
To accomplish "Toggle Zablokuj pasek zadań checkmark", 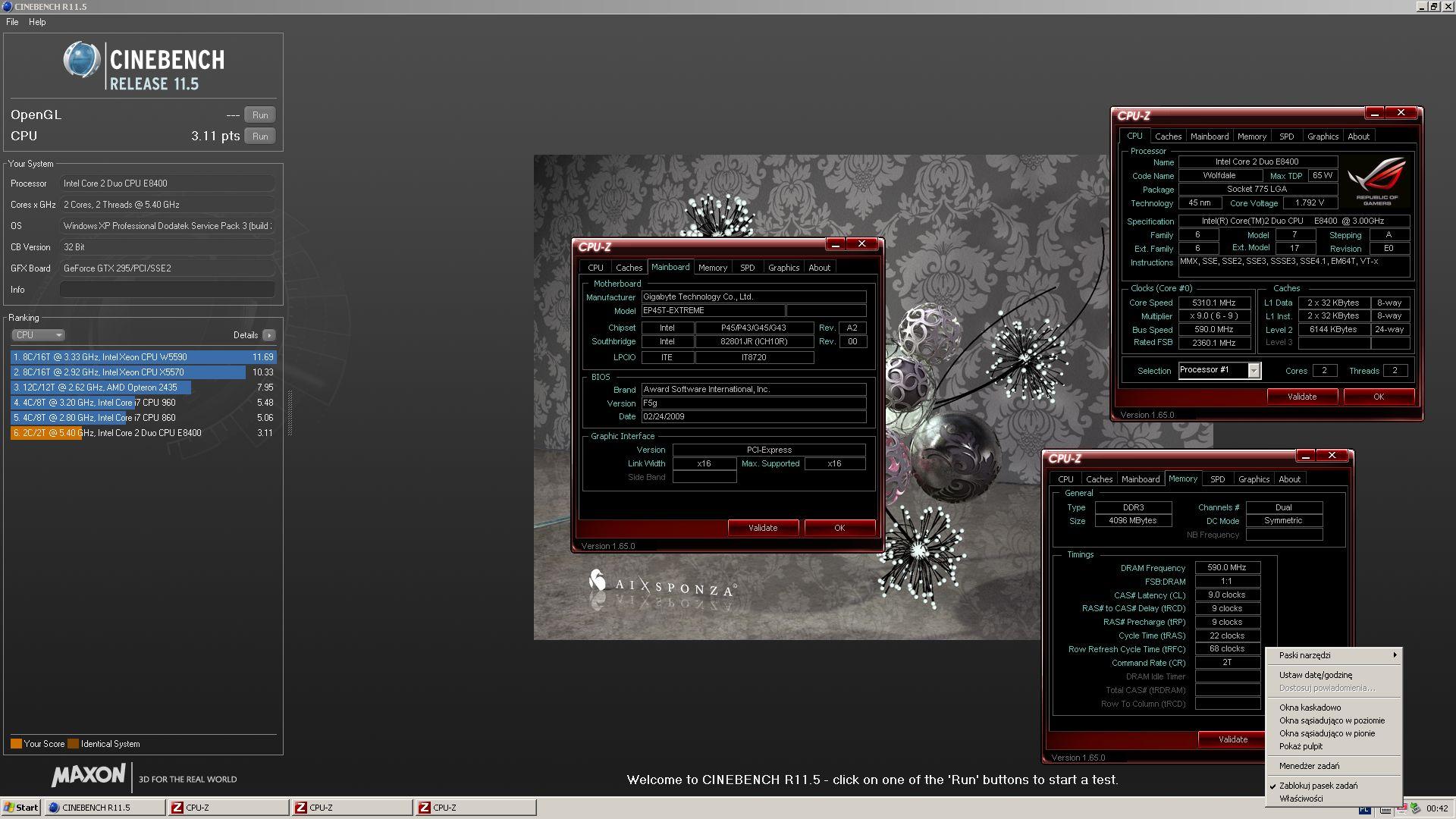I will [1334, 786].
